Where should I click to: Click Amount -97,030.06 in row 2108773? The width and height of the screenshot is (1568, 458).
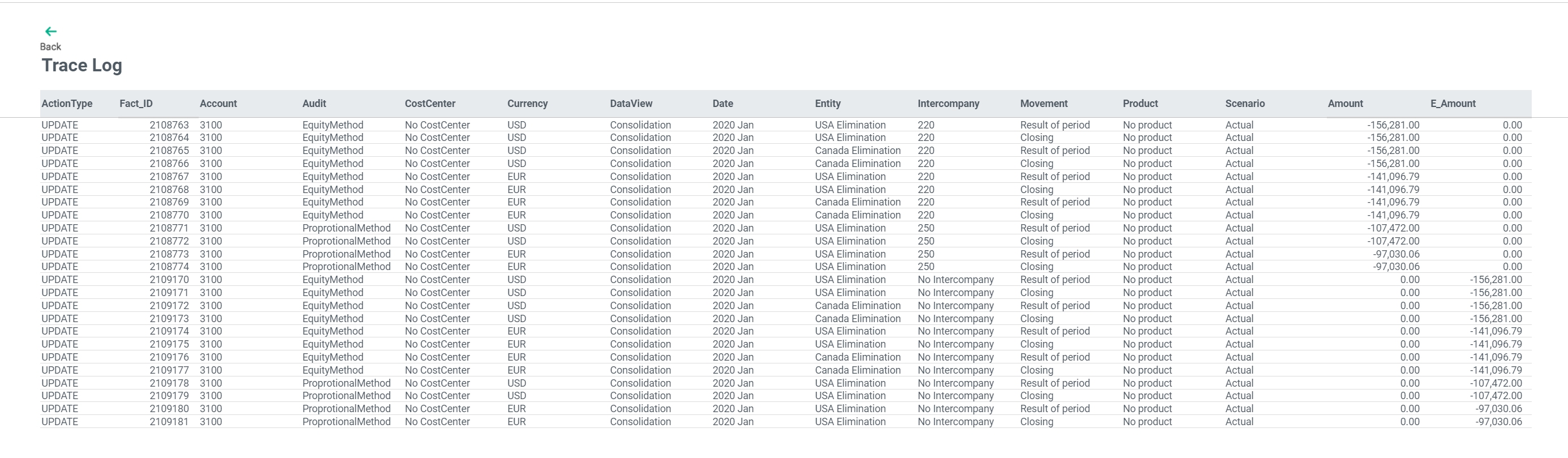[1396, 254]
